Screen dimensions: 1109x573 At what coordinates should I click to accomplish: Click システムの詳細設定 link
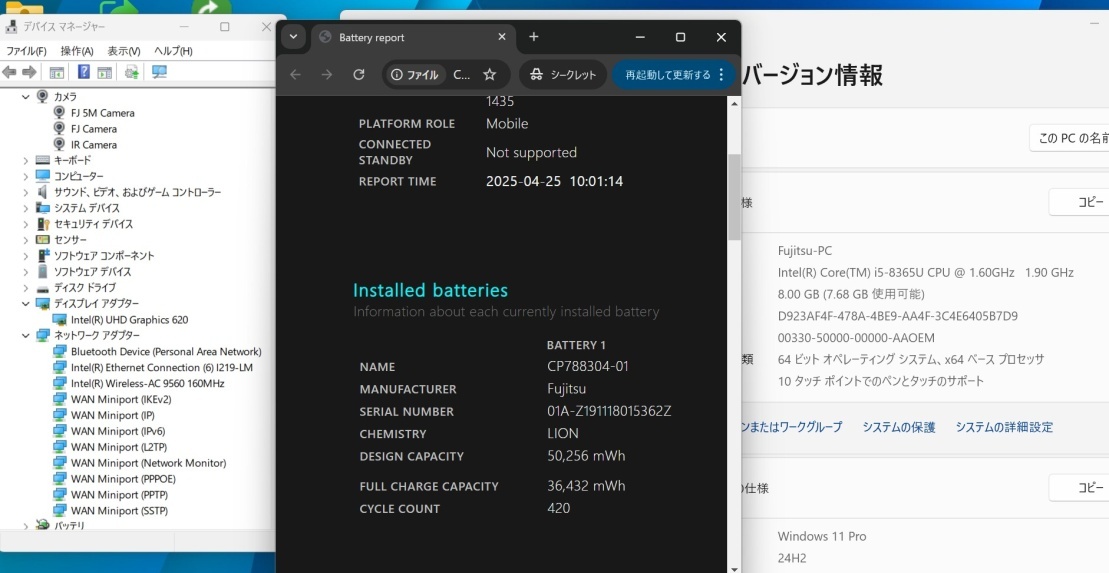pyautogui.click(x=1004, y=427)
